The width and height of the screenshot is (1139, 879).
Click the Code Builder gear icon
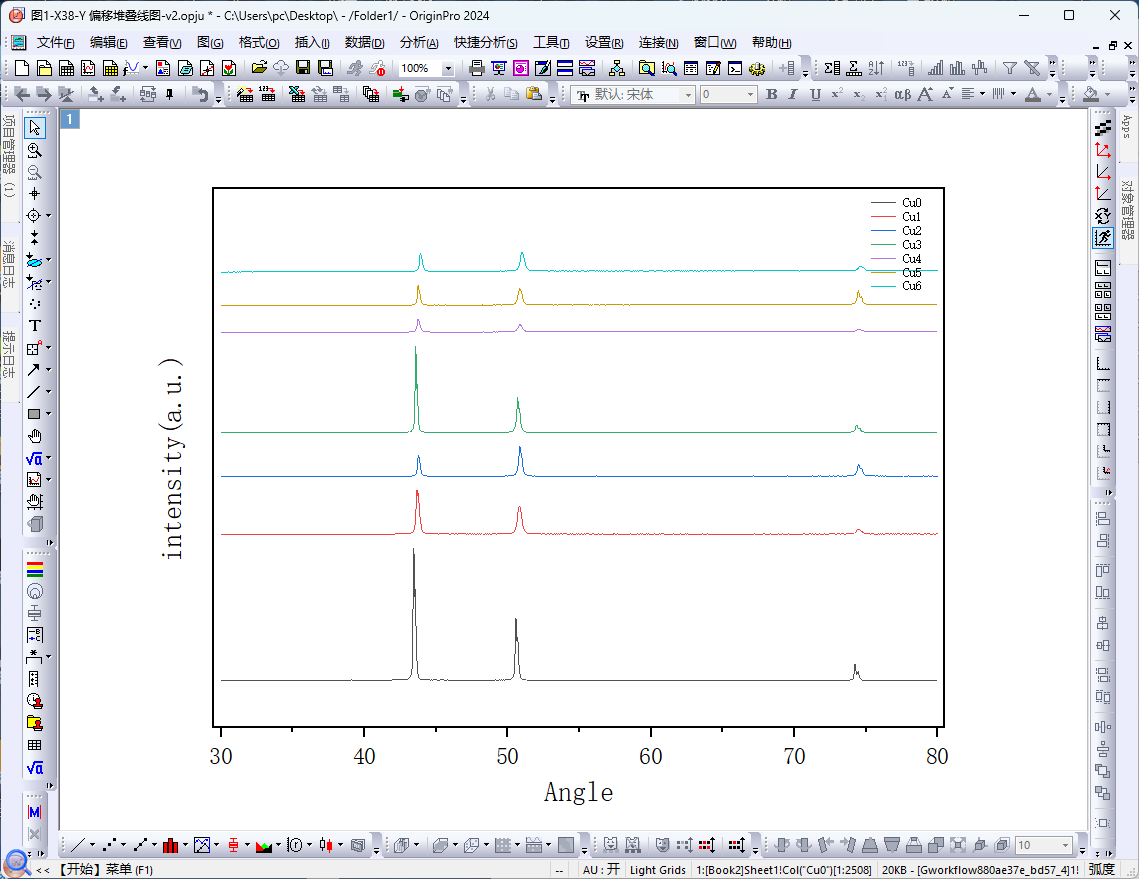click(x=757, y=68)
